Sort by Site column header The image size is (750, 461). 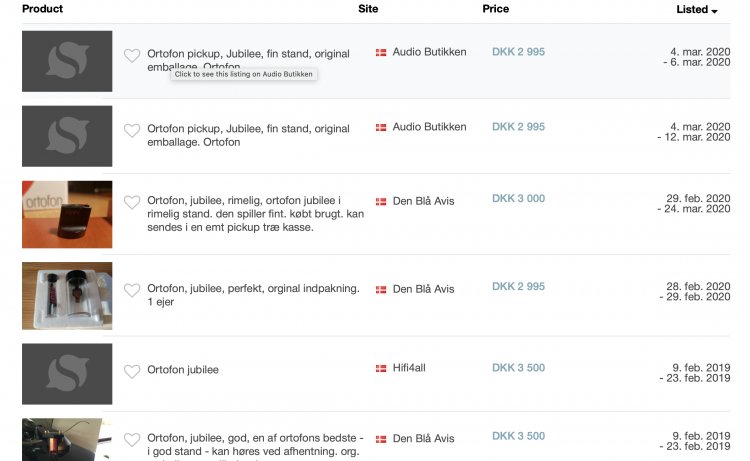[368, 9]
